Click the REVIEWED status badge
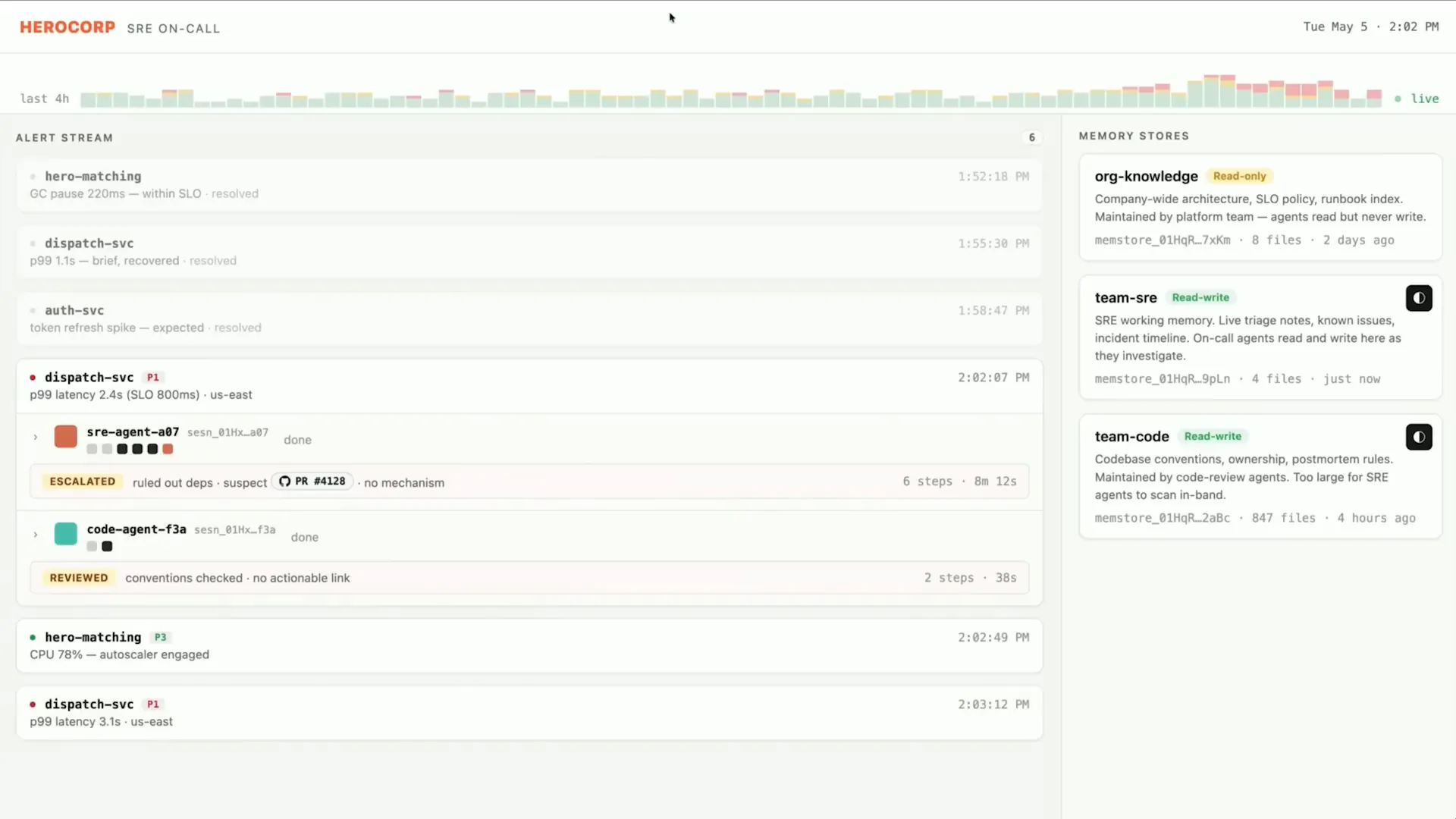The height and width of the screenshot is (819, 1456). (79, 578)
